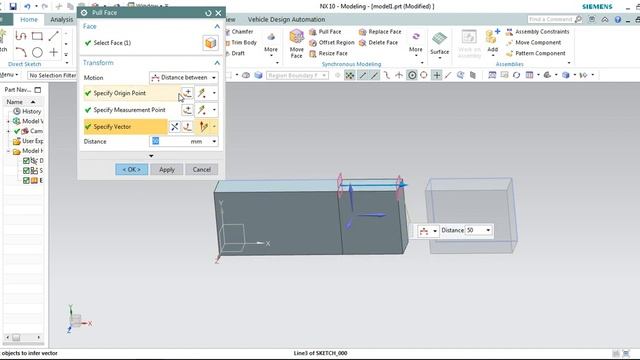The height and width of the screenshot is (360, 640).
Task: Click the Find a Command search icon
Action: (x=578, y=19)
